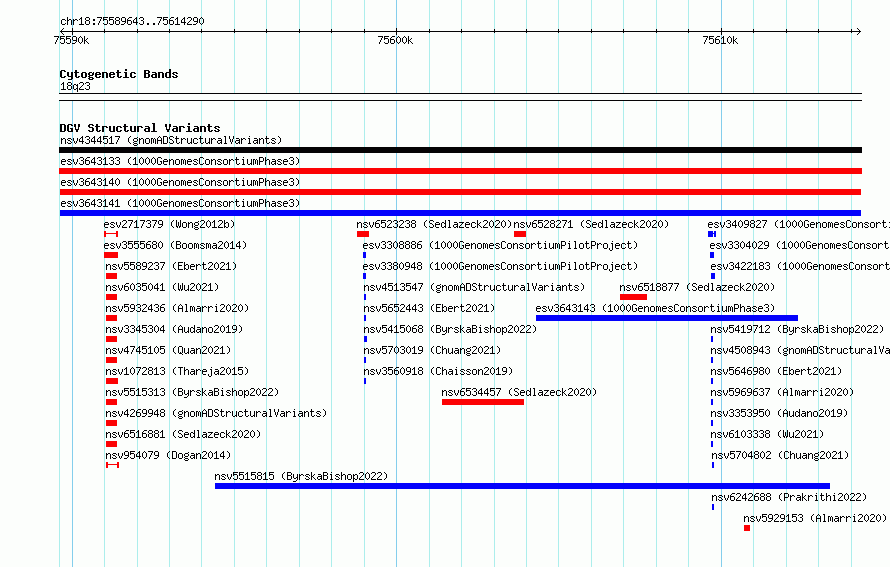Open nsv954079 (Dogan2014) variant
The image size is (890, 567).
168,455
